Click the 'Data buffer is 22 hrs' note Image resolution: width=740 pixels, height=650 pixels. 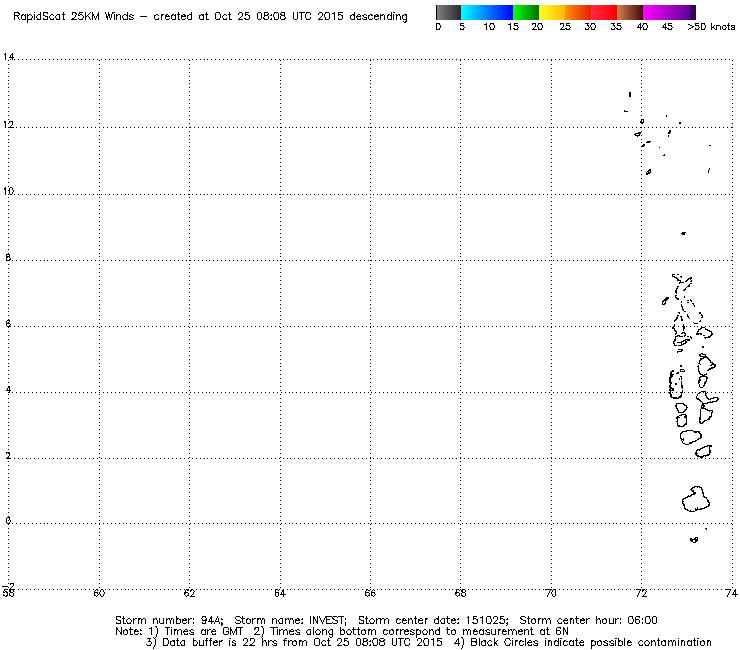[211, 642]
